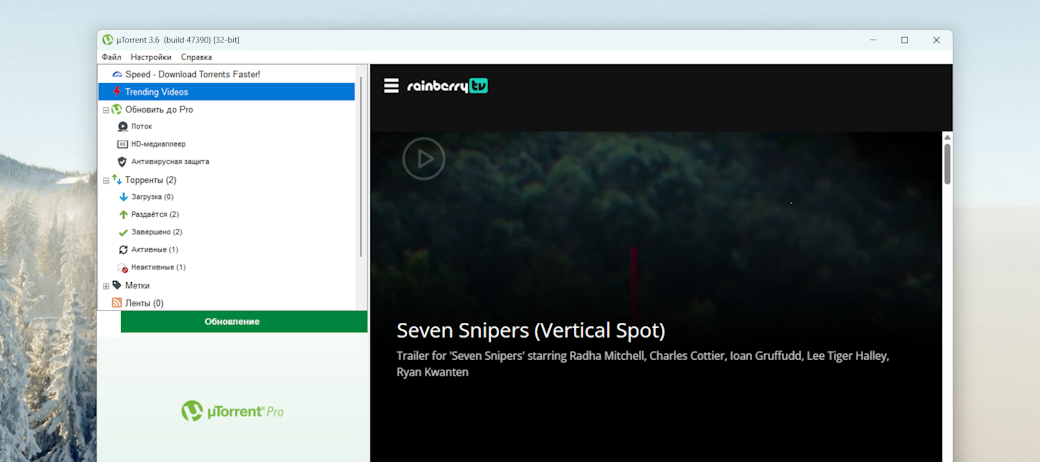Collapse the Торренты (2) tree node
This screenshot has height=462, width=1040.
click(x=106, y=180)
